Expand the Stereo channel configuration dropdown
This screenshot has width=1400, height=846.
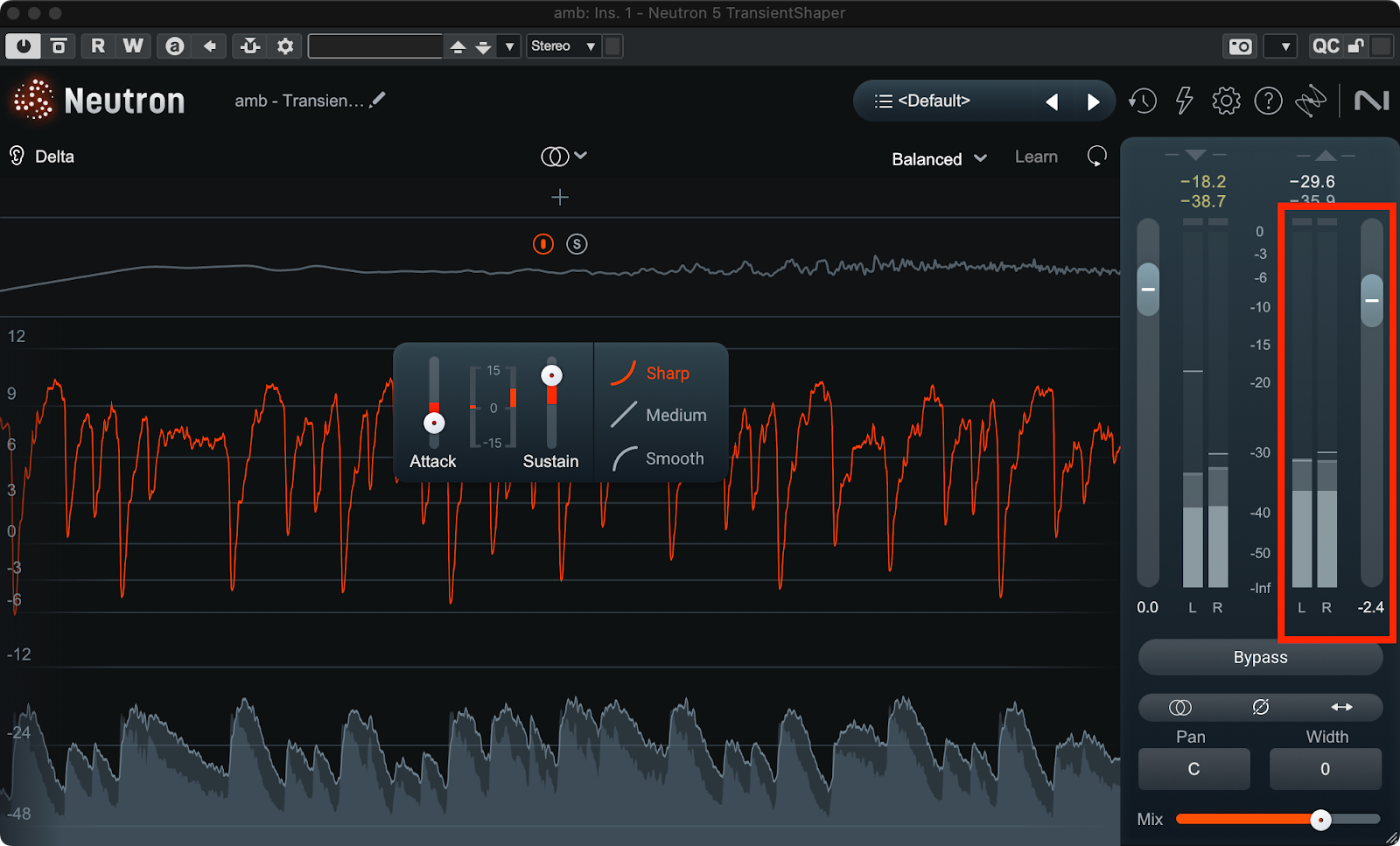point(563,46)
